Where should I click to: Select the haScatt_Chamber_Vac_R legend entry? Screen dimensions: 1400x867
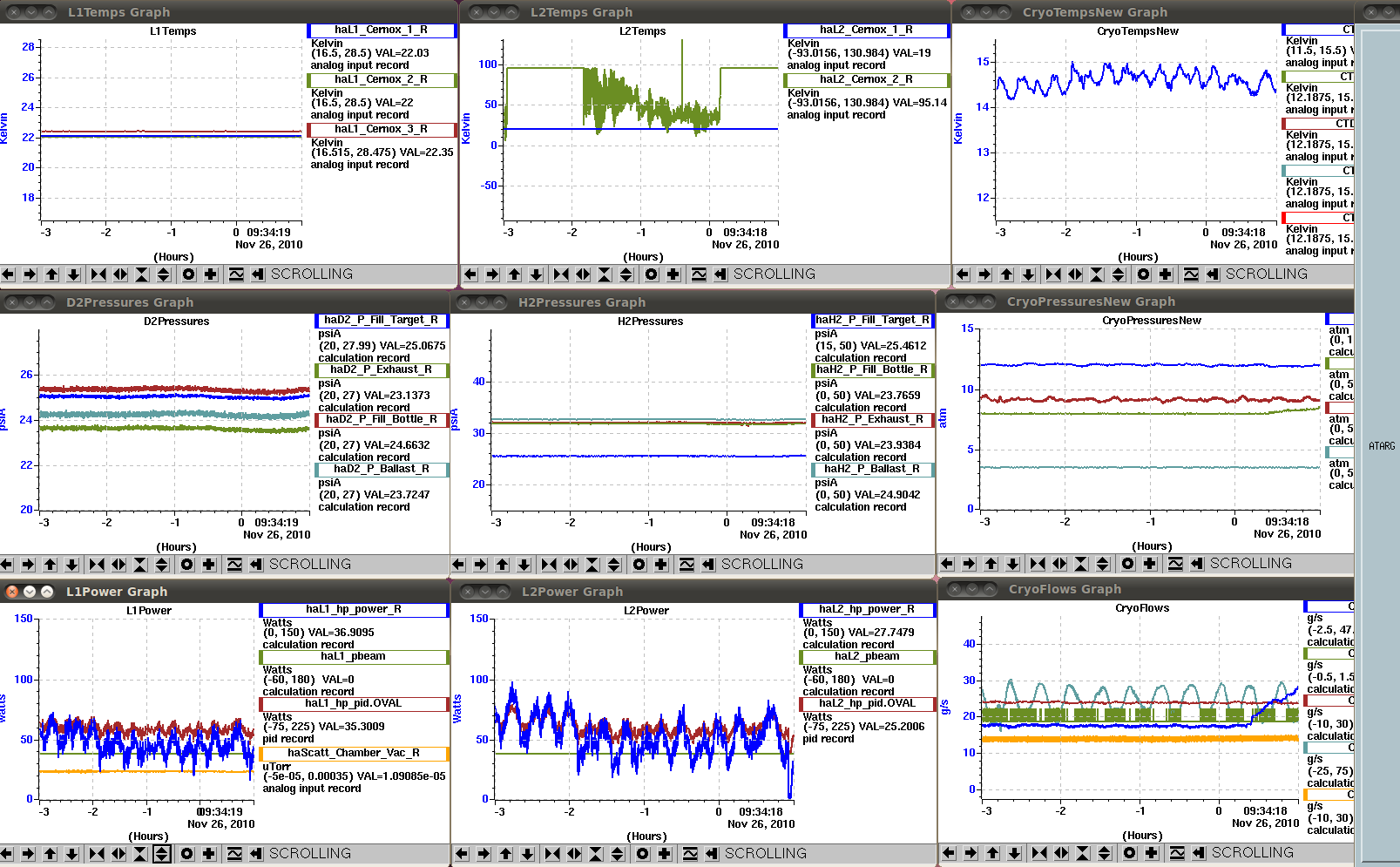pos(354,754)
